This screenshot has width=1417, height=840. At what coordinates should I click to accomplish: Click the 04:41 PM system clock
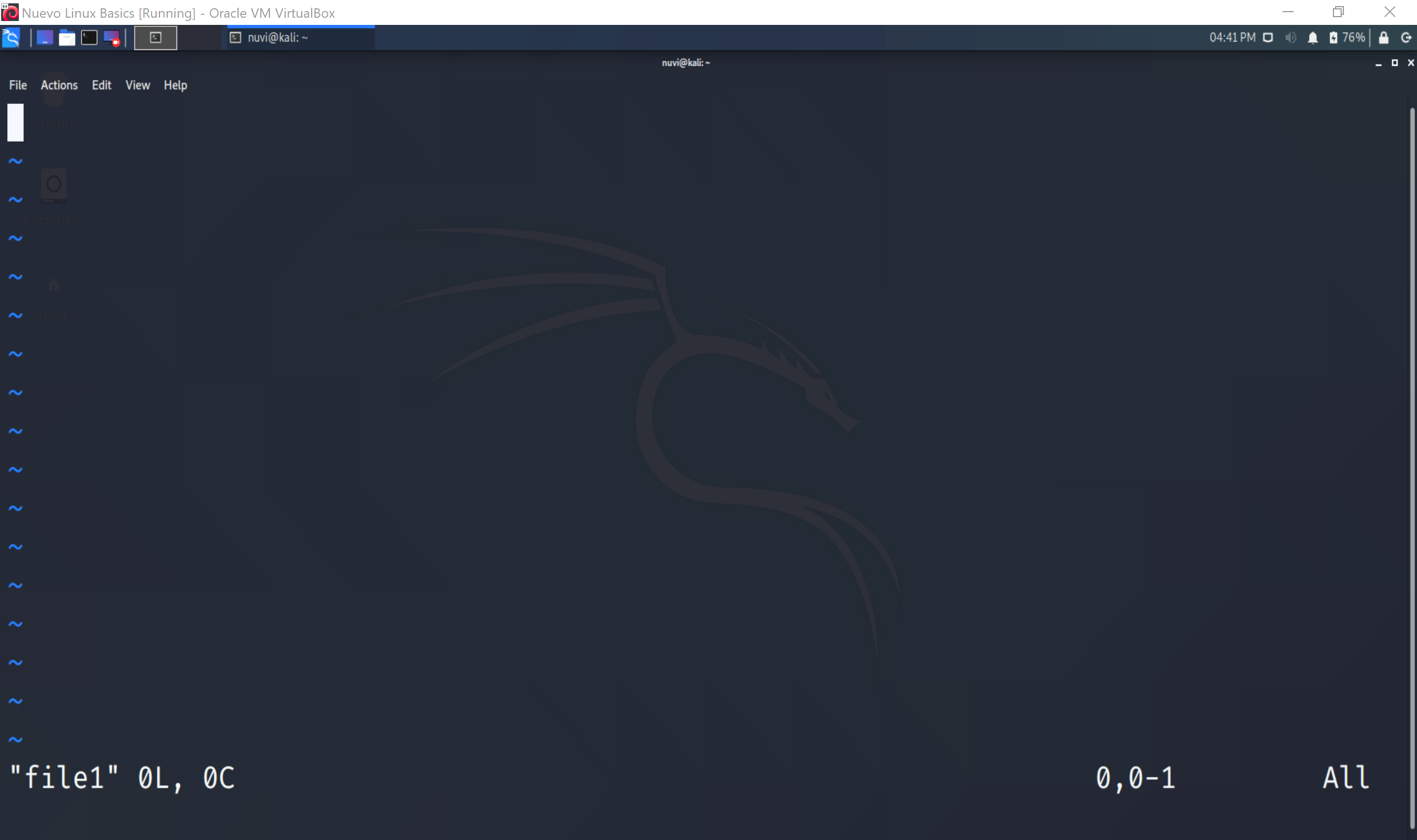tap(1231, 37)
